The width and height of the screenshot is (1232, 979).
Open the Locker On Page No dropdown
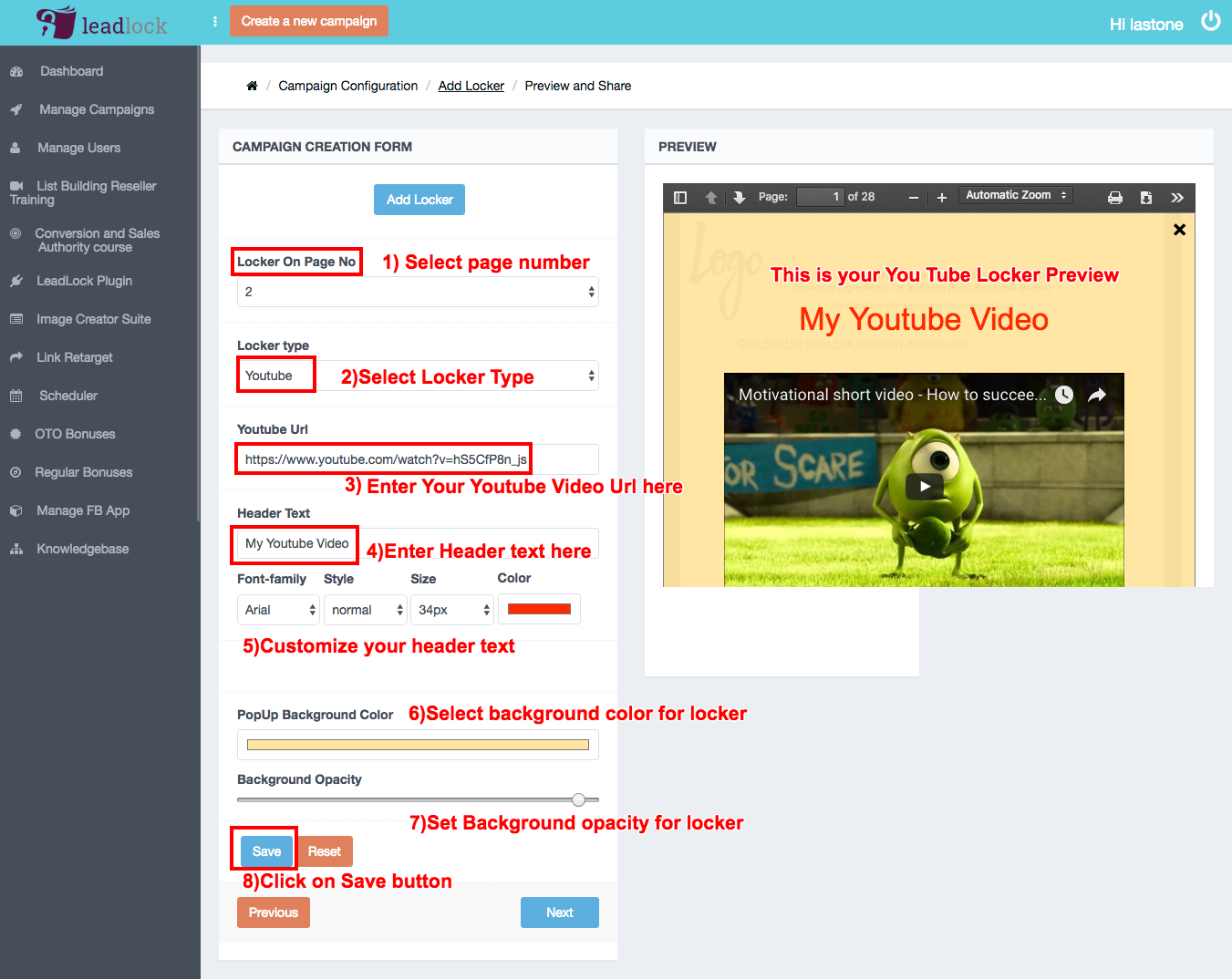coord(418,292)
